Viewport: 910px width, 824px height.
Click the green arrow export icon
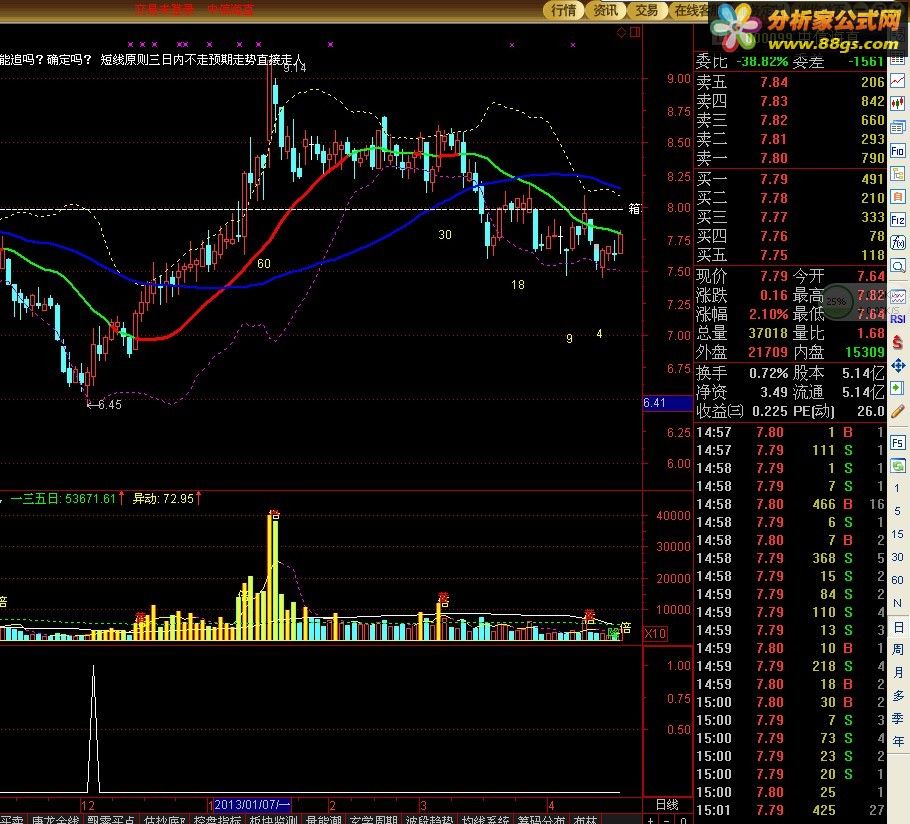click(898, 388)
